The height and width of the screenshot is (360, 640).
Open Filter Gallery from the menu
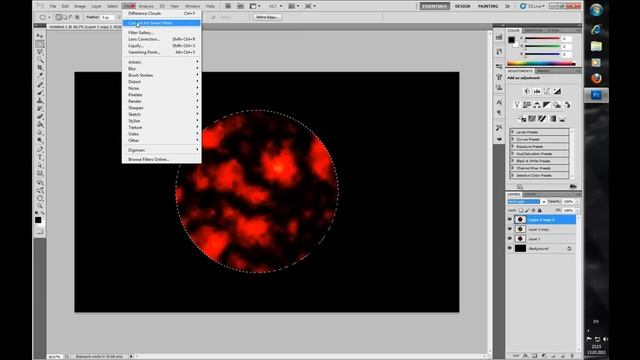point(162,33)
